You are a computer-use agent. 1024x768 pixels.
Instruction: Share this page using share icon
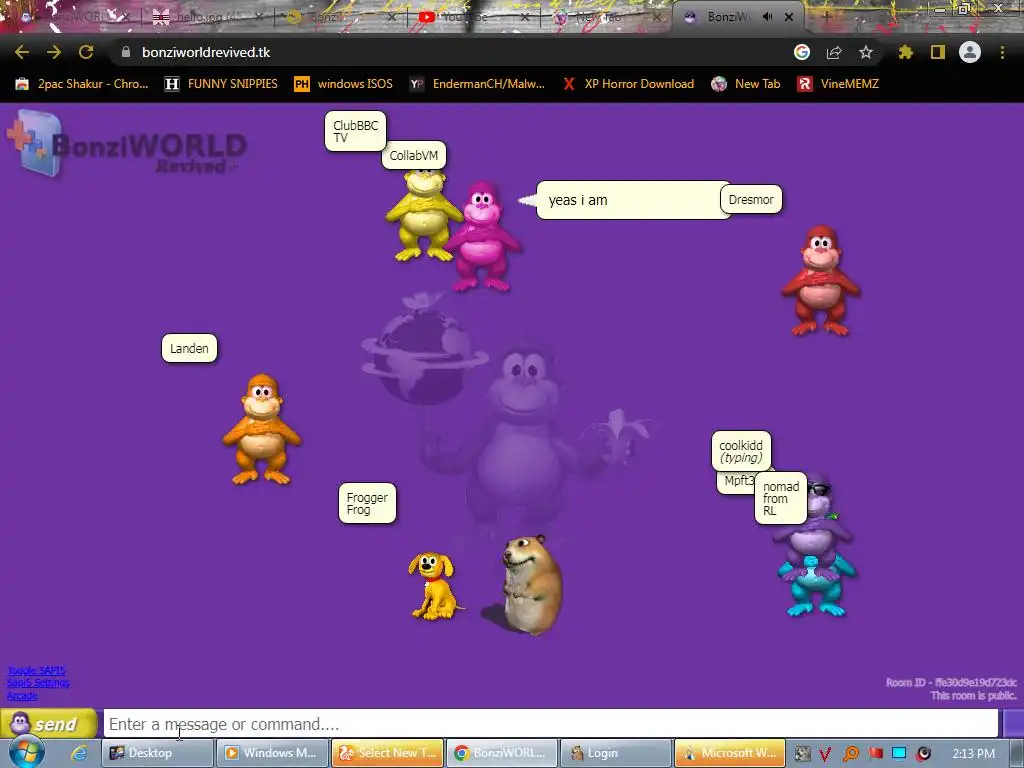click(834, 52)
